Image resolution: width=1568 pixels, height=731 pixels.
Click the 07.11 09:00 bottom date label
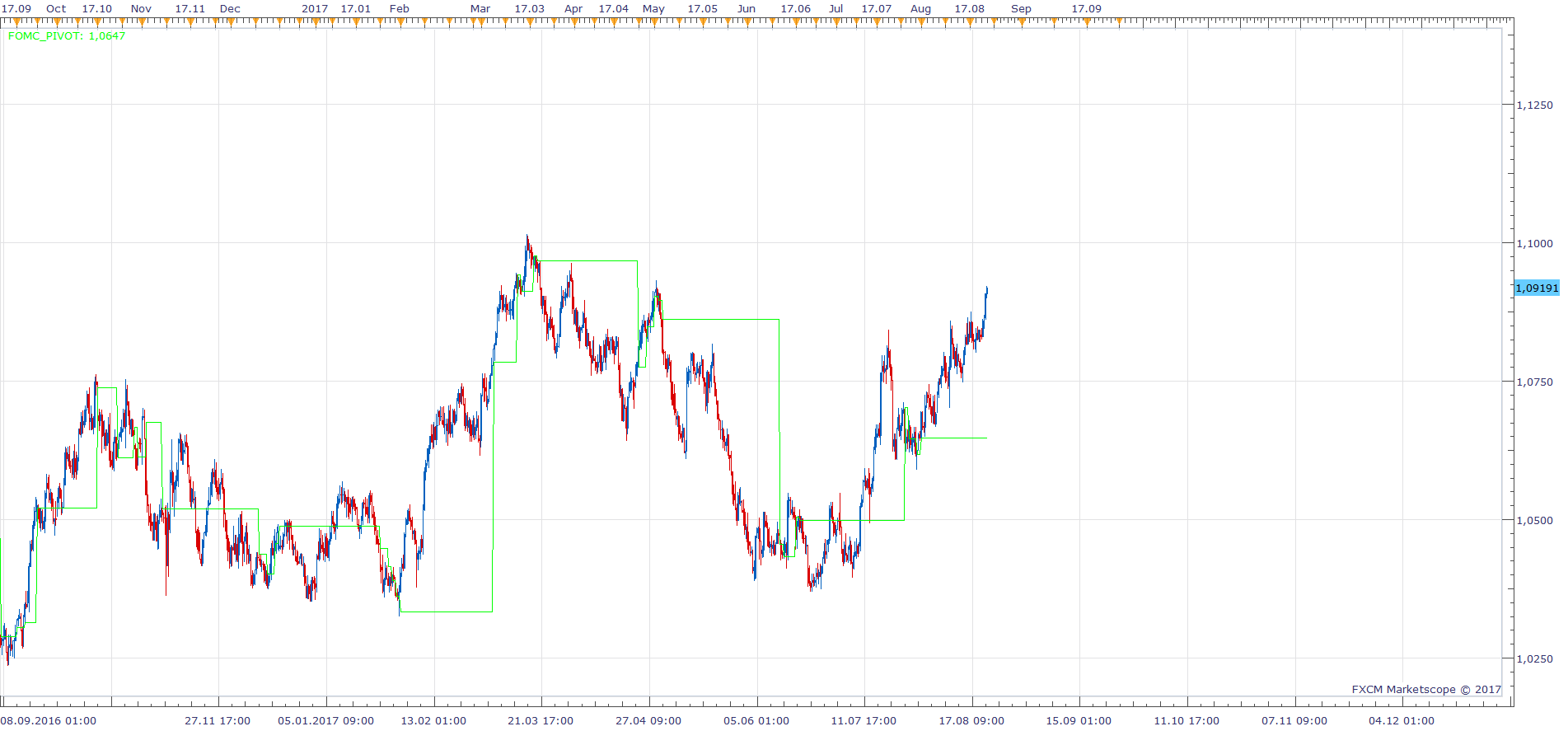tap(1294, 720)
